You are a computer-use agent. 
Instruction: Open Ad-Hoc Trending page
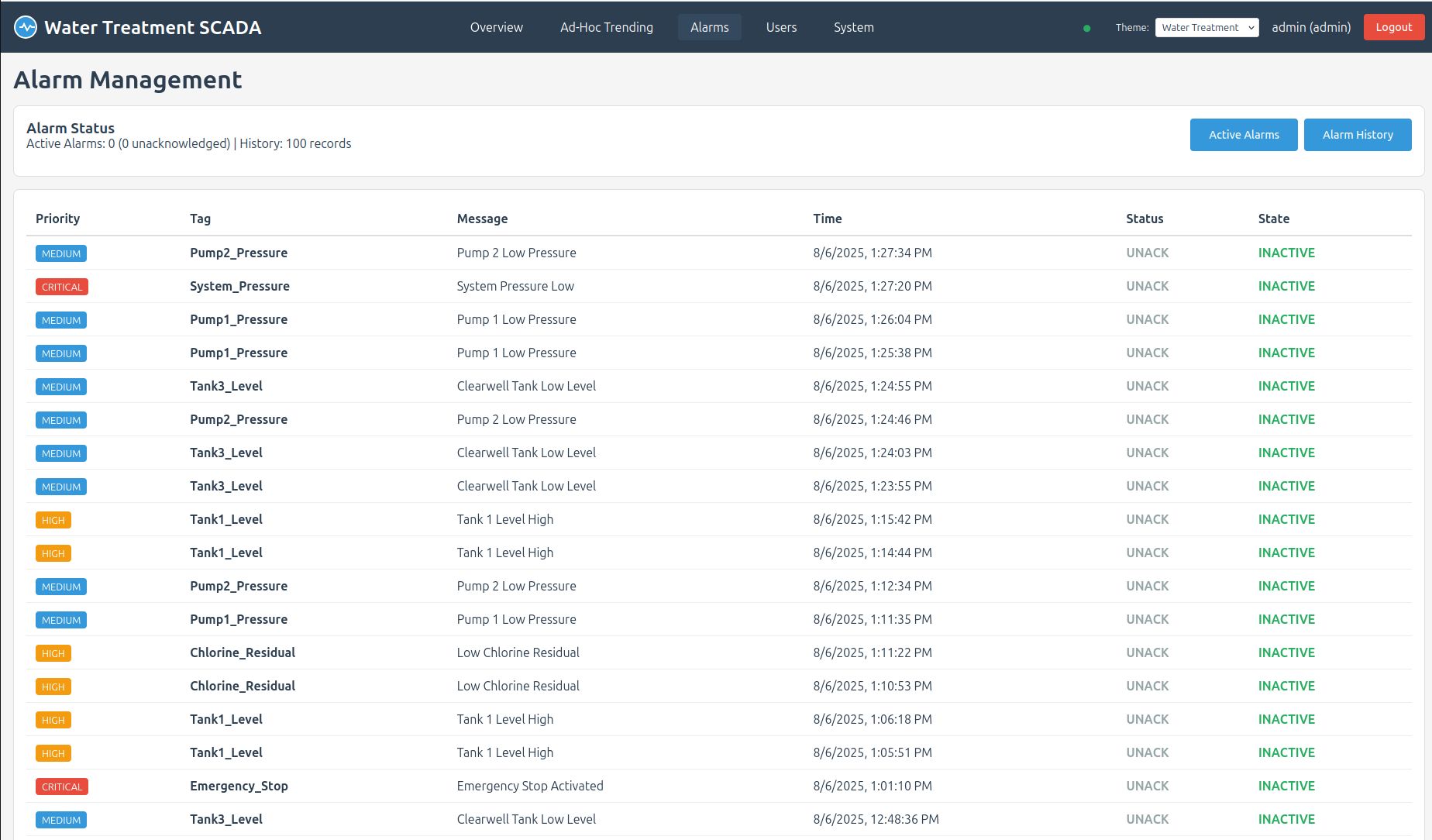(x=607, y=27)
